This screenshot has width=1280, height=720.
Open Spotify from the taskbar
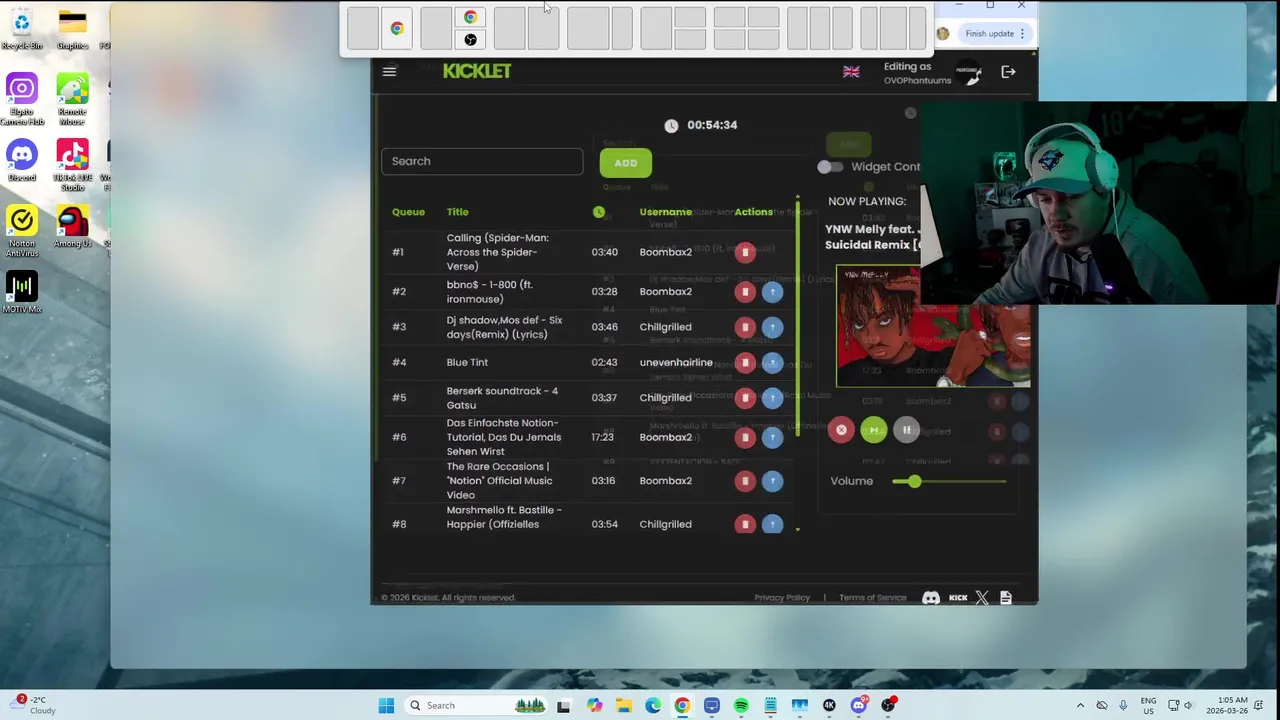click(741, 706)
